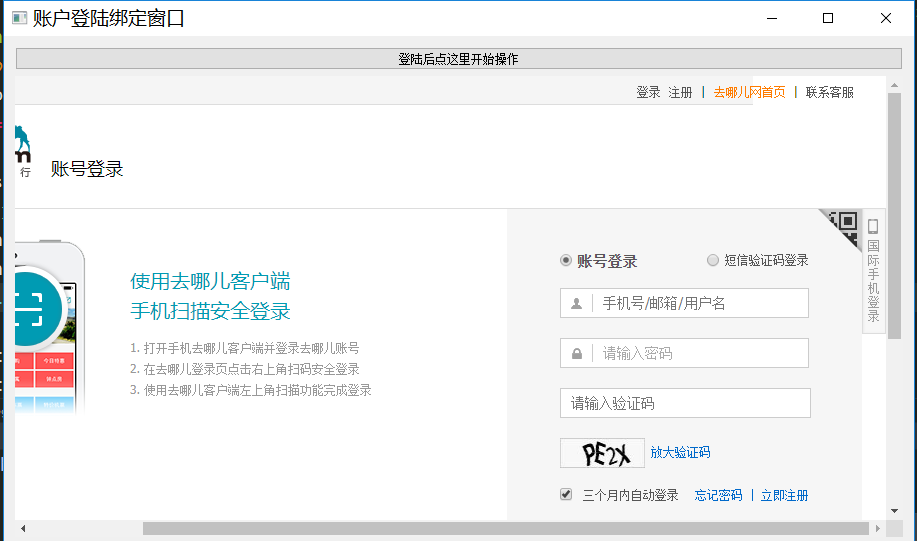Open 登录 link in top navigation
Image resolution: width=917 pixels, height=541 pixels.
tap(648, 92)
